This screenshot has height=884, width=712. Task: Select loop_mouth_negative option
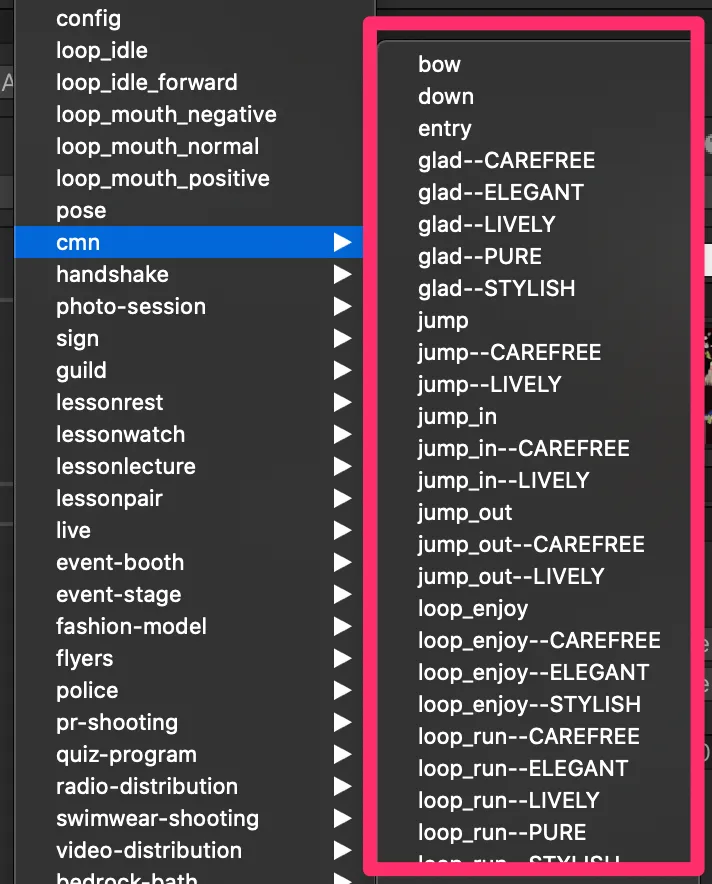(x=166, y=115)
